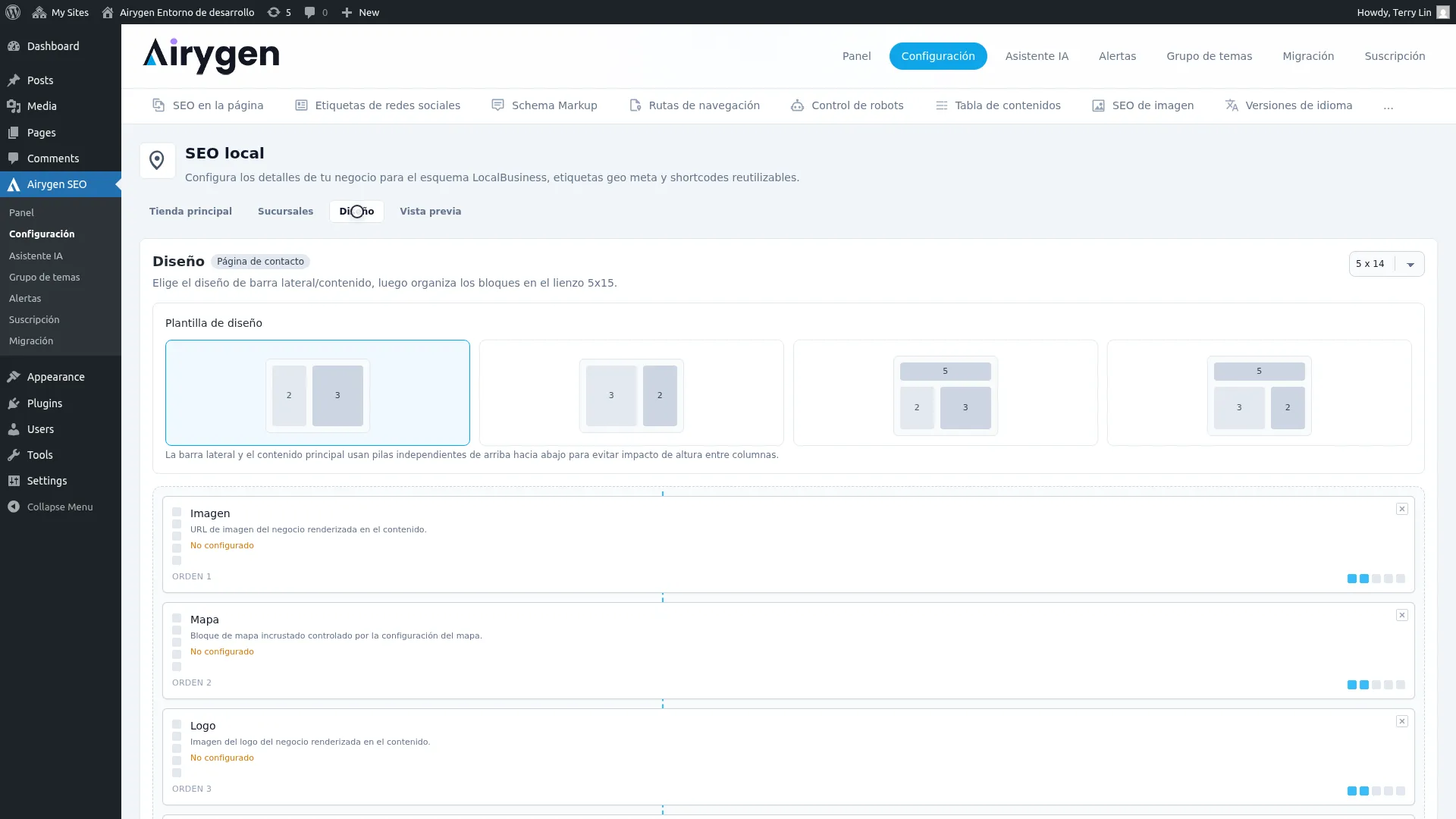Open My Sites in the admin bar

[x=61, y=12]
